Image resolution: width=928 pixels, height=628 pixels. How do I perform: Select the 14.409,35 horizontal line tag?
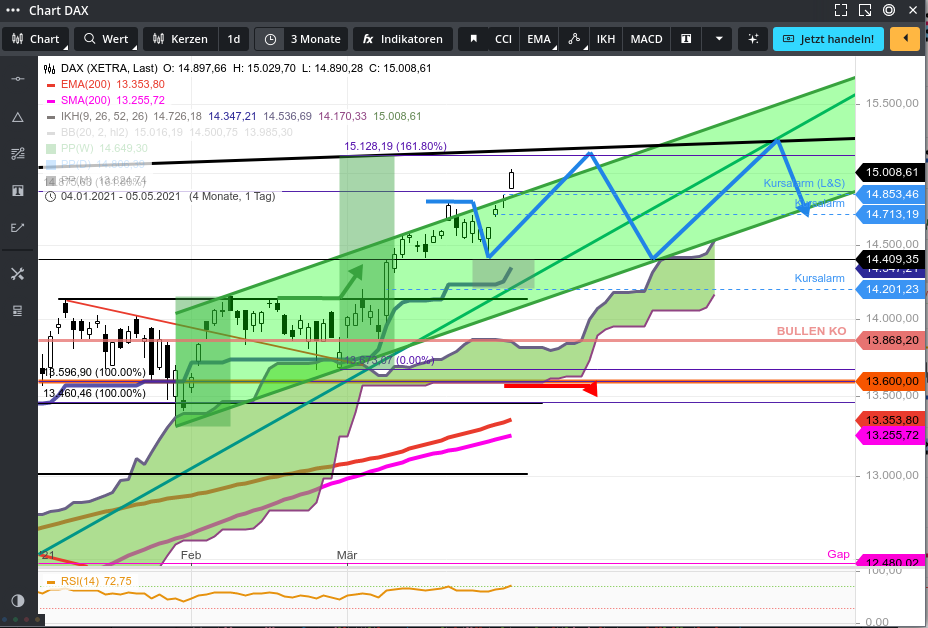point(891,259)
